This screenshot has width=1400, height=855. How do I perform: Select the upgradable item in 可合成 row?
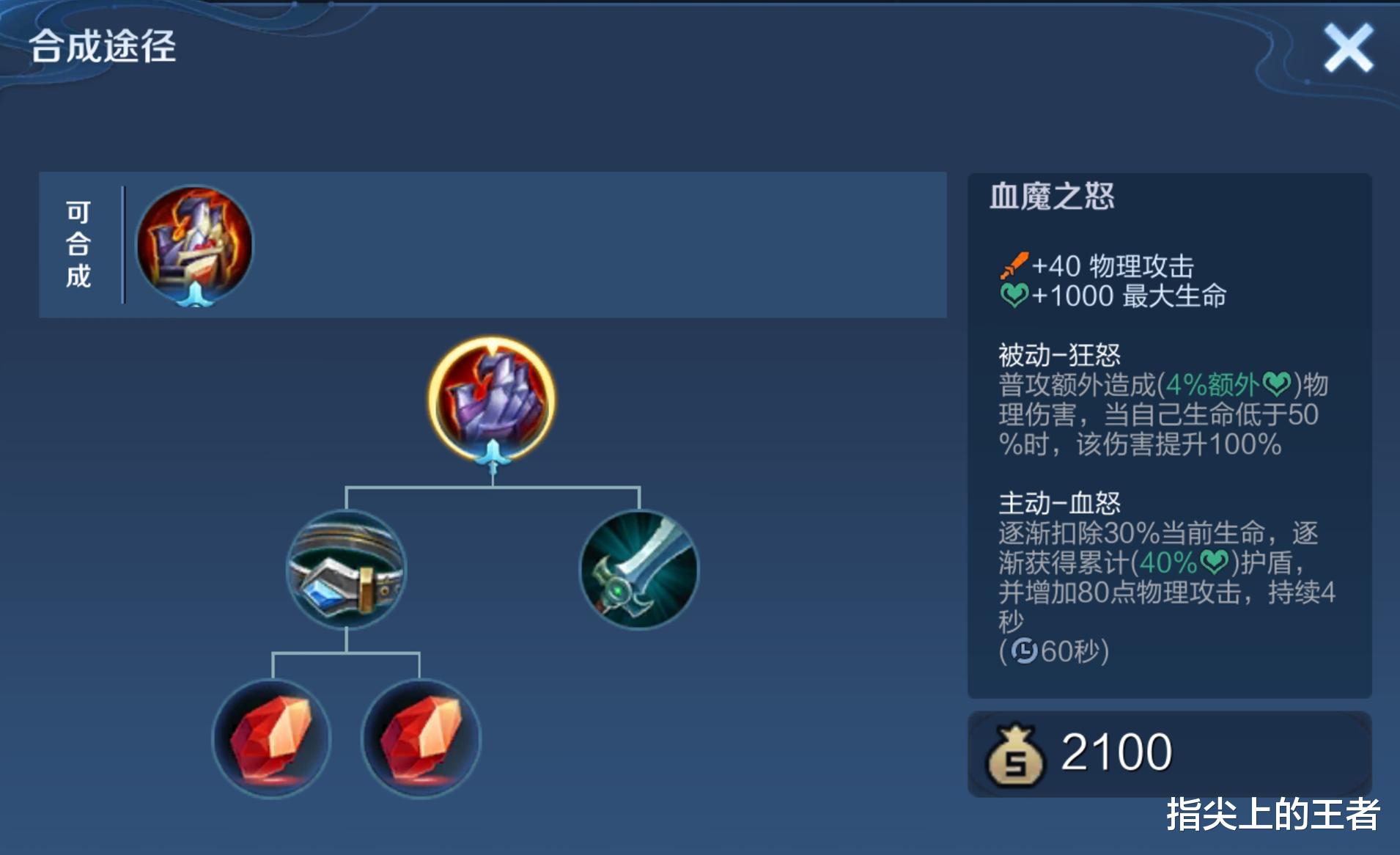[195, 245]
